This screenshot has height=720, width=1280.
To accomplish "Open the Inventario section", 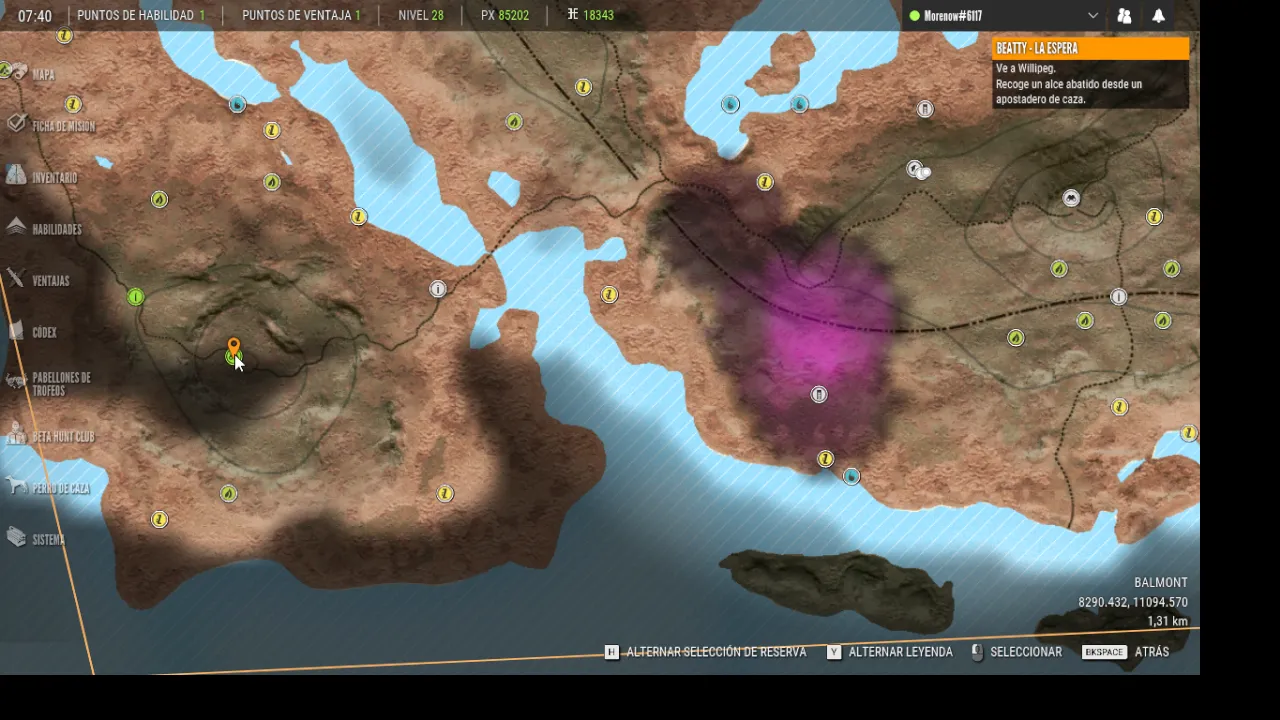I will tap(41, 177).
